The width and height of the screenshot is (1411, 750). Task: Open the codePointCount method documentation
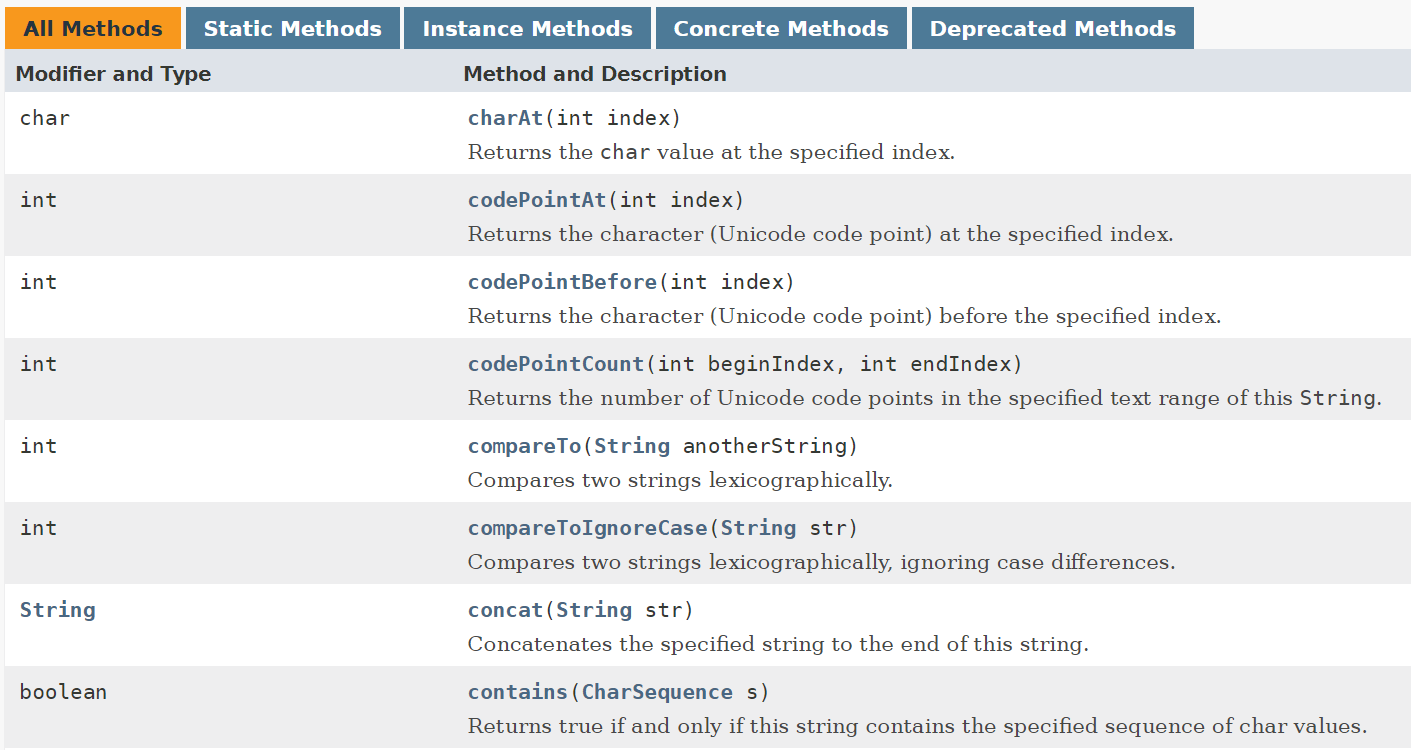(x=556, y=363)
